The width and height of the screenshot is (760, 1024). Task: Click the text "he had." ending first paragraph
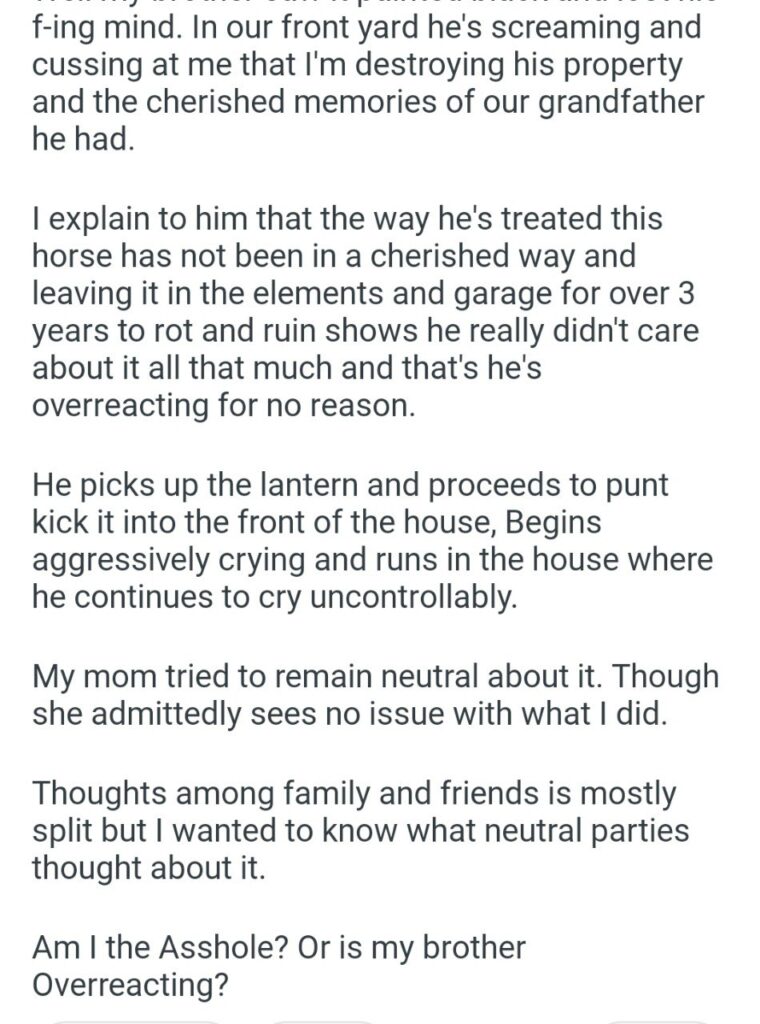(82, 140)
